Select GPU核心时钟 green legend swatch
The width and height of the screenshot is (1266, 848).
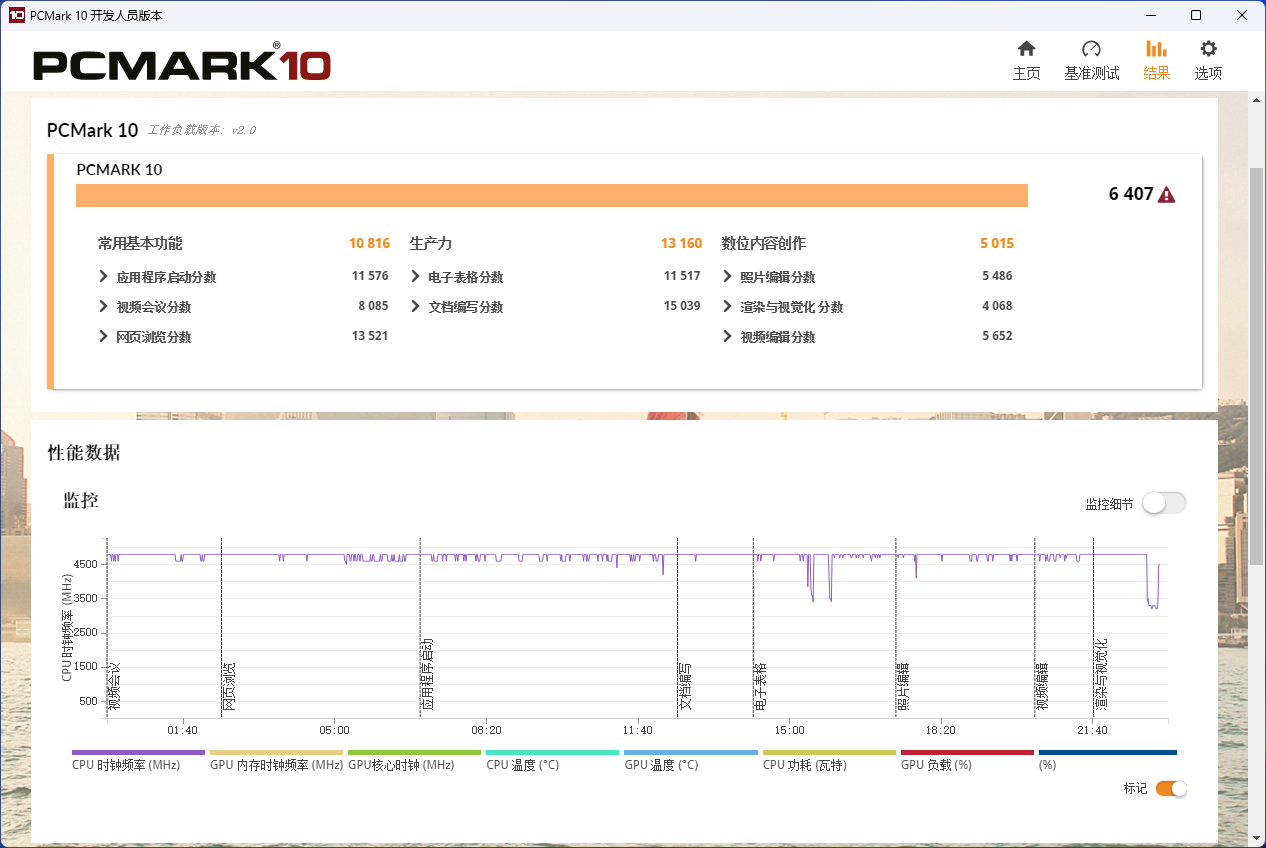414,752
